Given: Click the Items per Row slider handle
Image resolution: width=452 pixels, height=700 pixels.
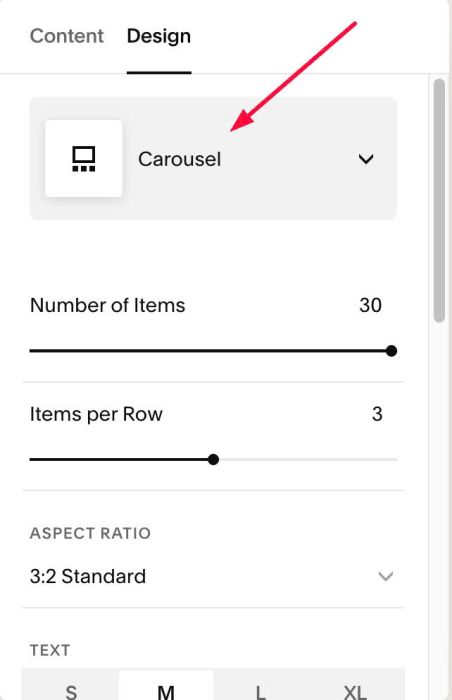Looking at the screenshot, I should [x=213, y=459].
